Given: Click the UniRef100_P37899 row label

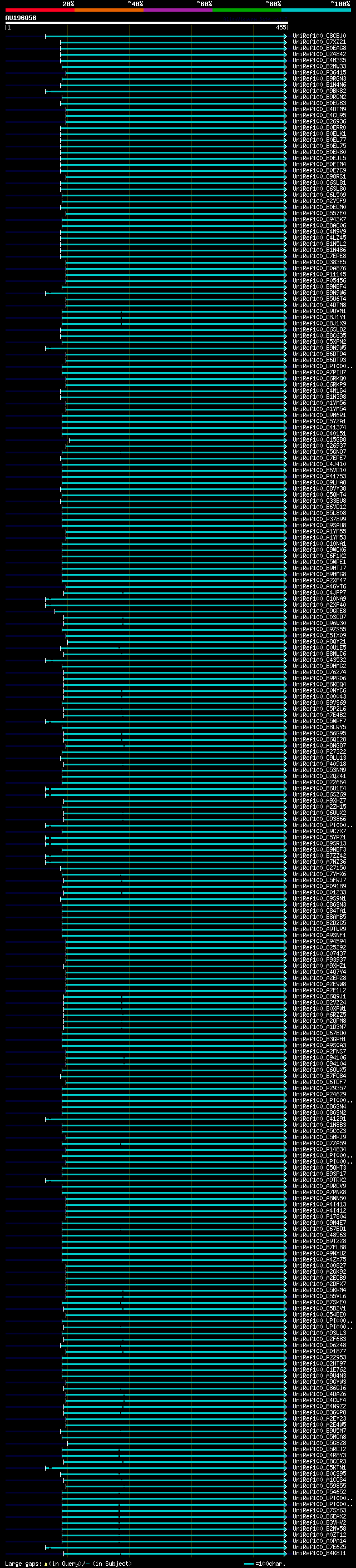Looking at the screenshot, I should click(x=319, y=519).
